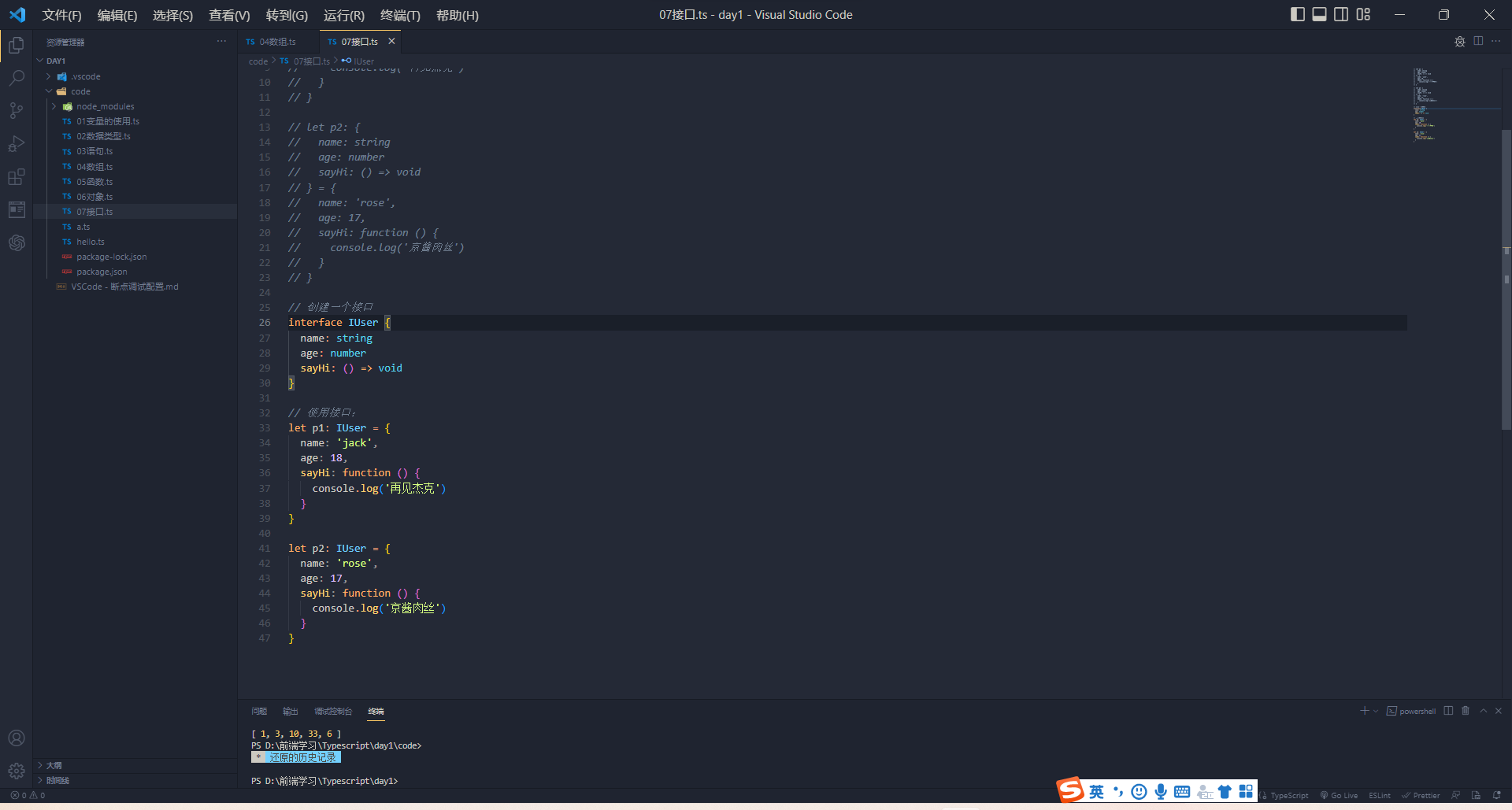Open the terminal profile dropdown

point(1375,711)
